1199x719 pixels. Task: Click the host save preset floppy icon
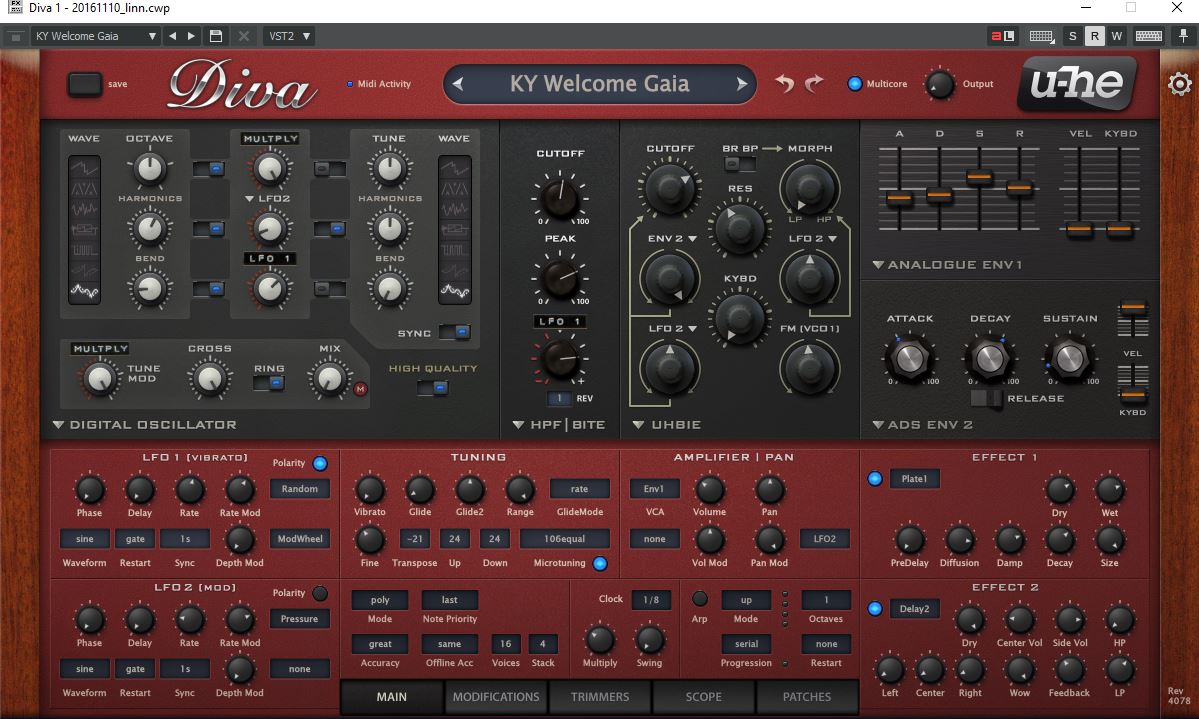216,36
